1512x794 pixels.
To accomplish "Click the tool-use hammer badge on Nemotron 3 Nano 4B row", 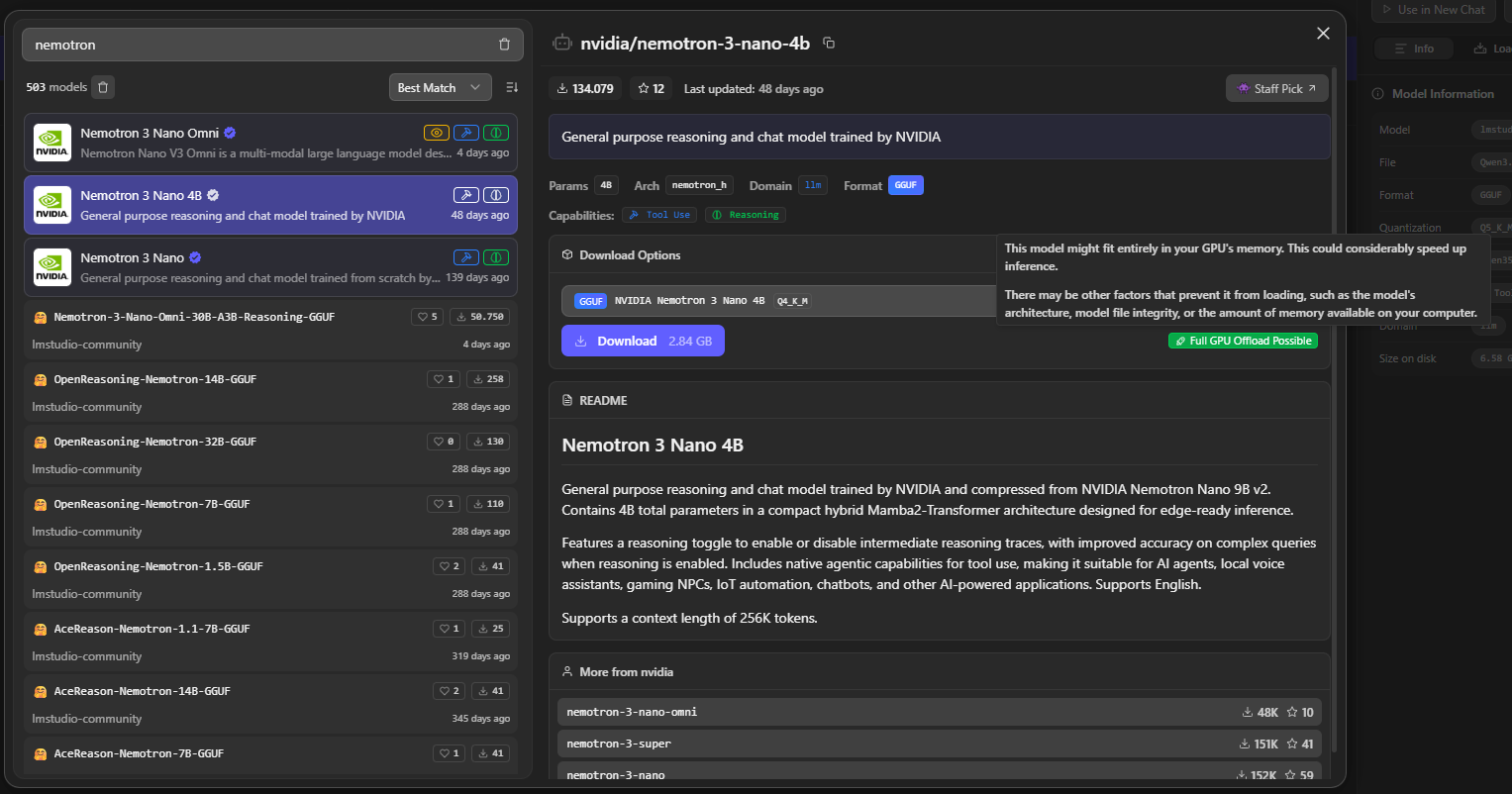I will (466, 195).
